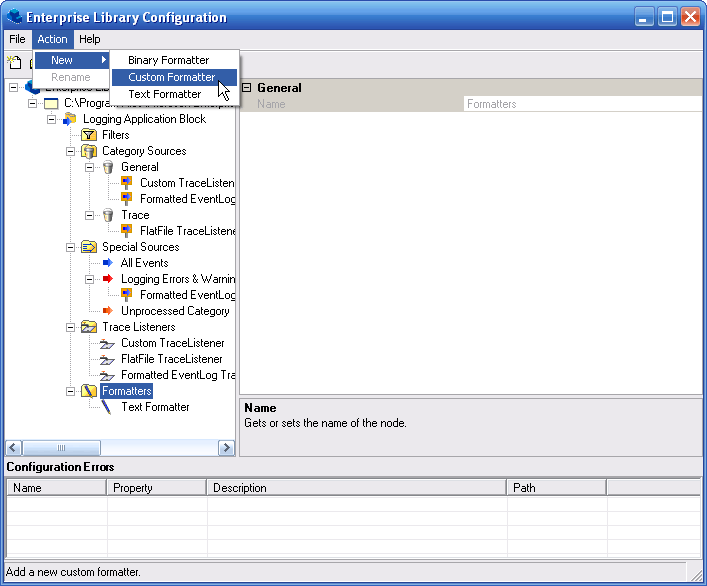This screenshot has height=586, width=707.
Task: Click the Special Sources folder icon
Action: click(x=89, y=247)
